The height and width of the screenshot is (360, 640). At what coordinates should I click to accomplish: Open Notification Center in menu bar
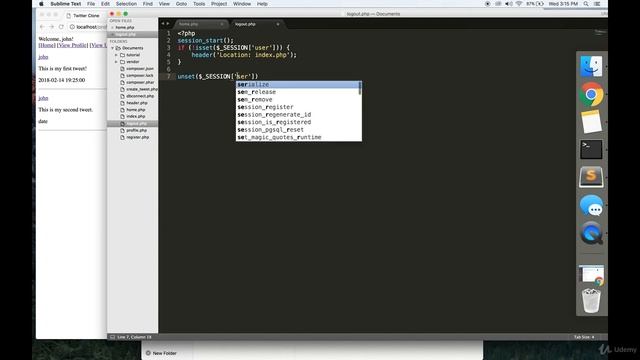[597, 4]
